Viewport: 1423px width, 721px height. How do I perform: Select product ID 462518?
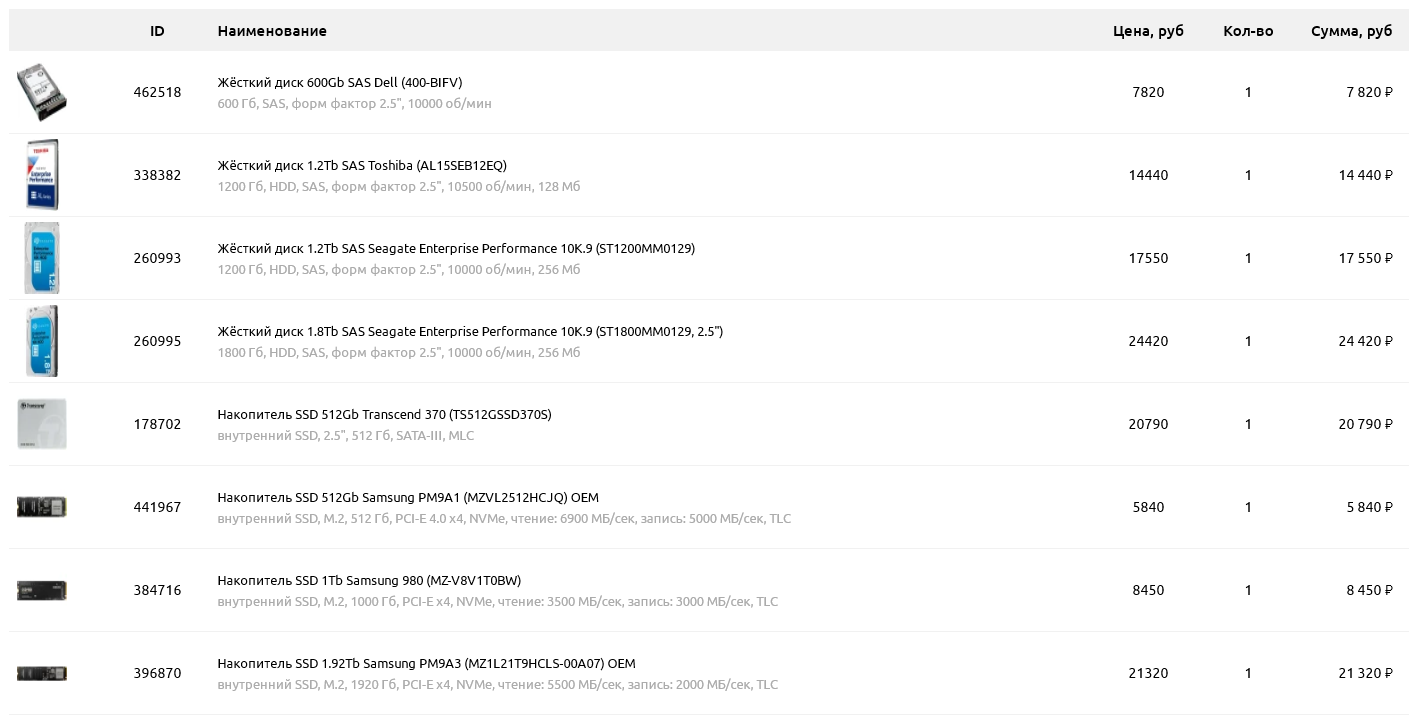click(157, 92)
